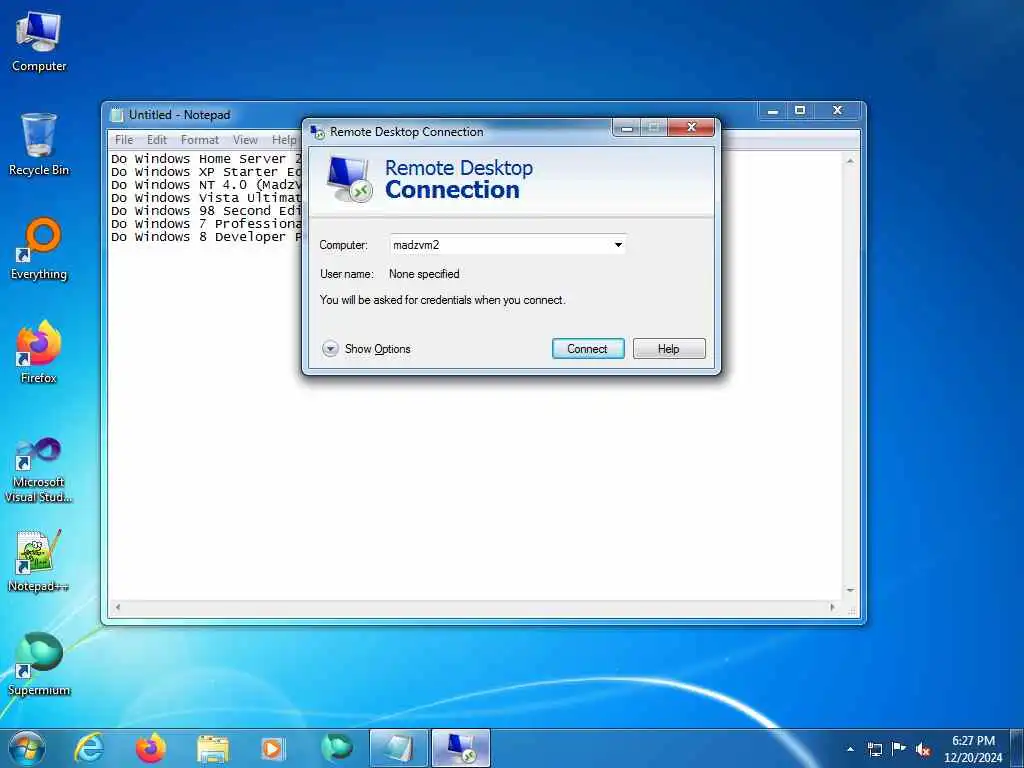
Task: Click the 'Do Windows 8 Developer' line
Action: point(206,237)
